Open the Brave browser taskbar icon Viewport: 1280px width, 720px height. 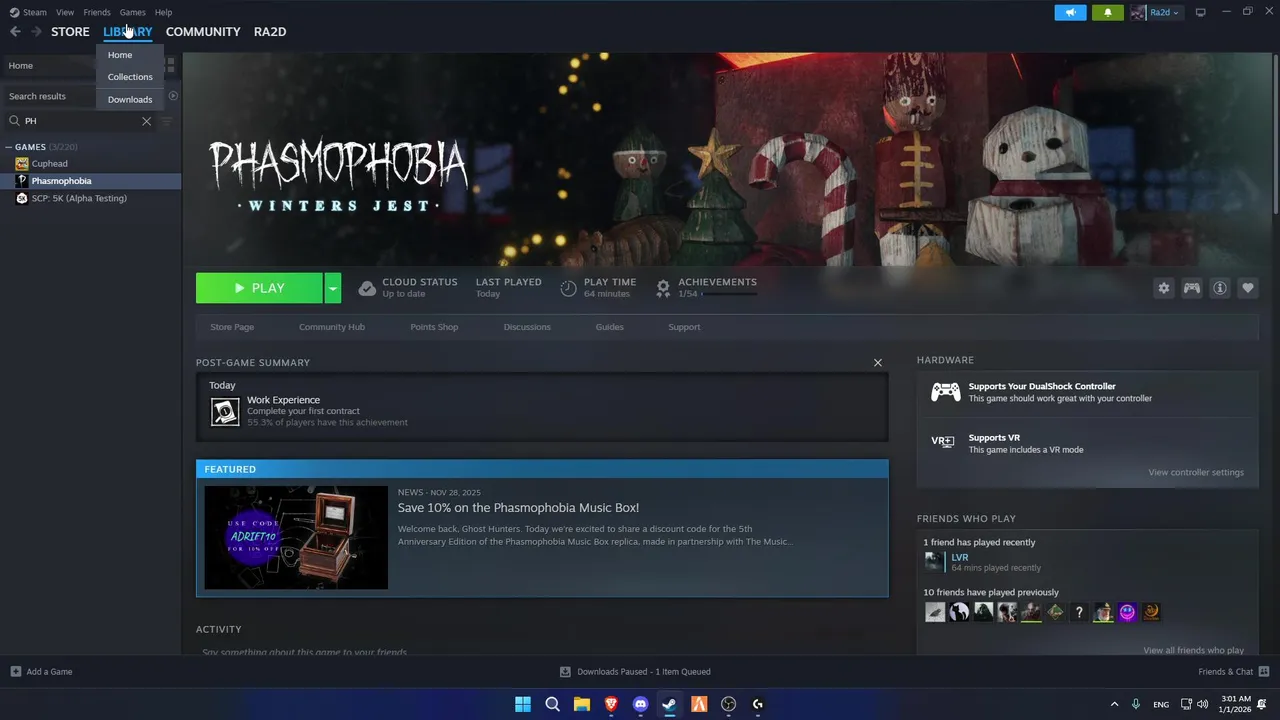(611, 704)
